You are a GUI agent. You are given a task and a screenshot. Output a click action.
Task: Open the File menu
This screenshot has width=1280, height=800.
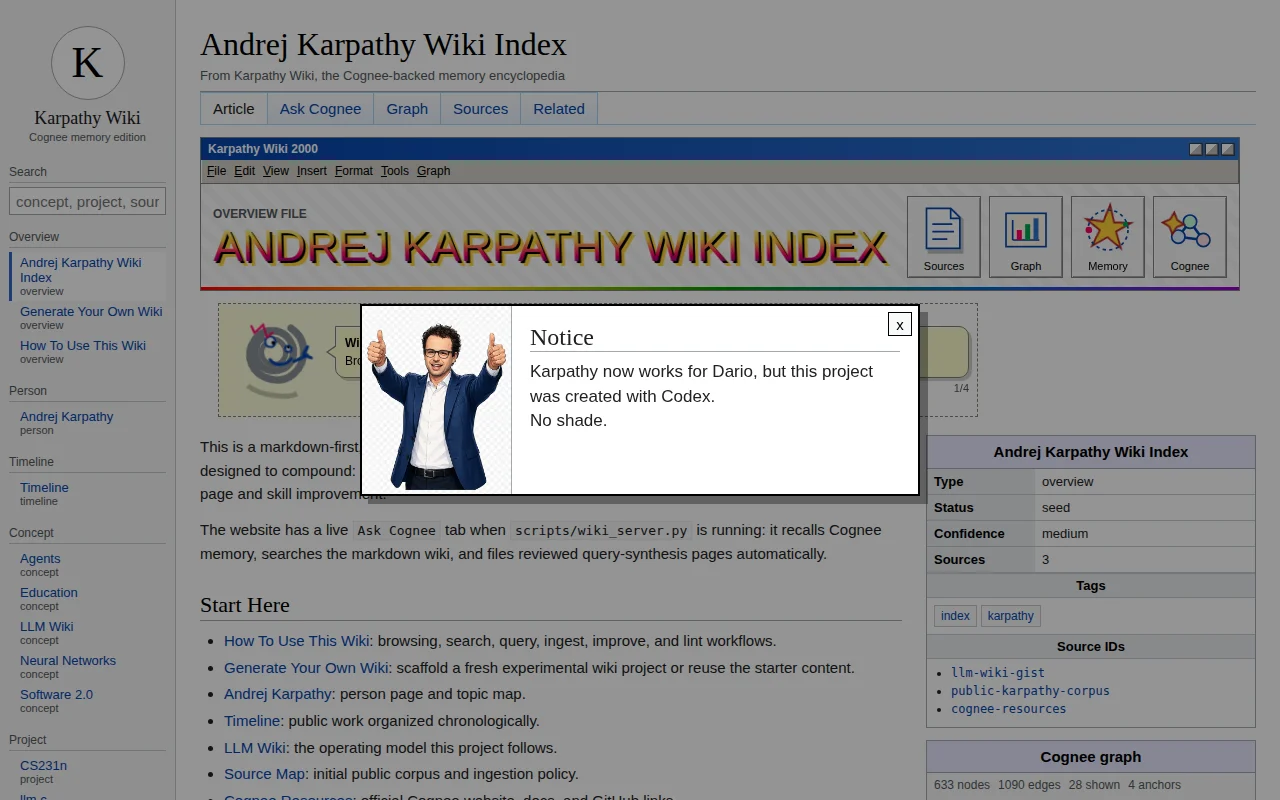[216, 171]
